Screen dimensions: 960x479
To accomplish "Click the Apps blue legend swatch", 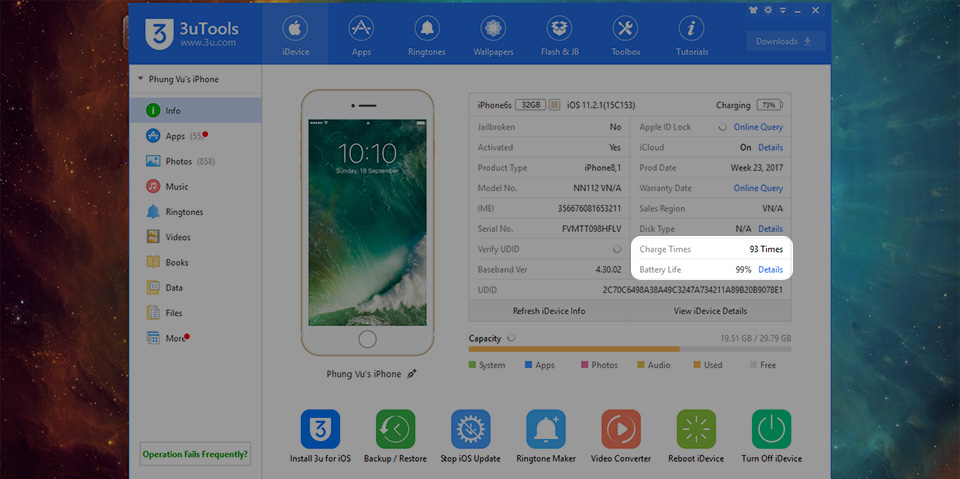I will coord(528,365).
